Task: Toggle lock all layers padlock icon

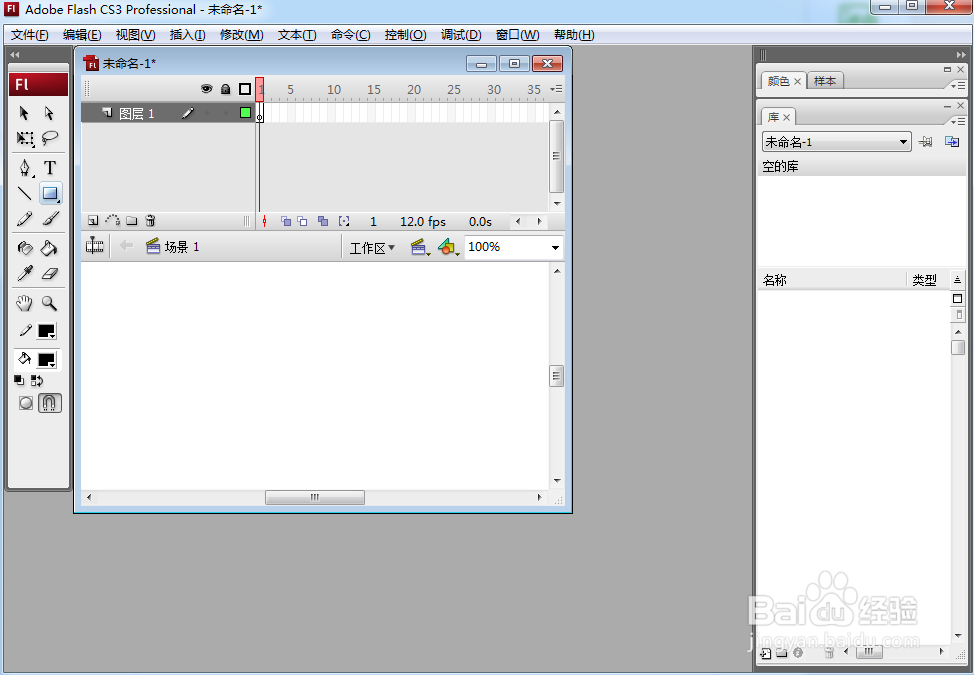Action: point(225,89)
